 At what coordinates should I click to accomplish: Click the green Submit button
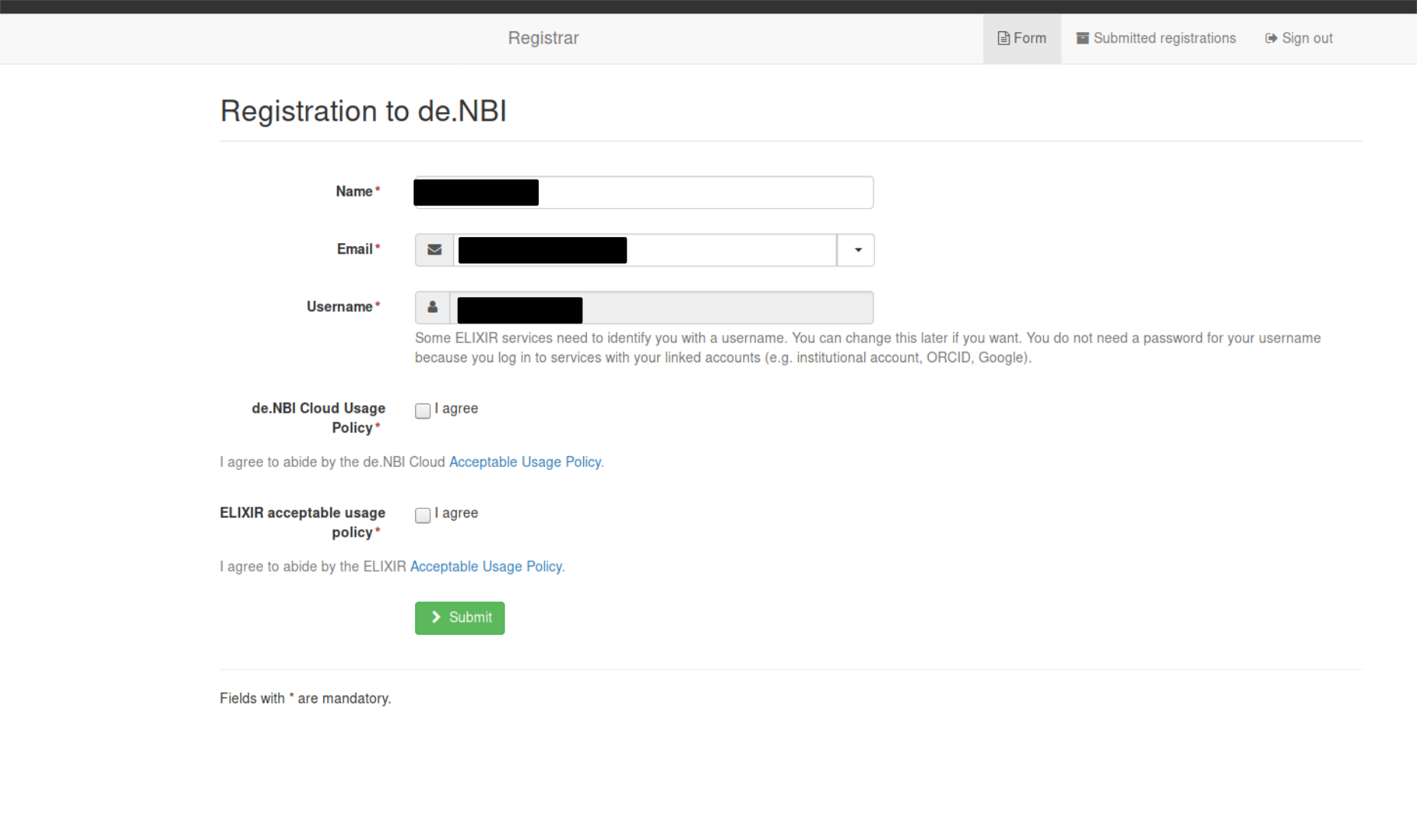[460, 618]
